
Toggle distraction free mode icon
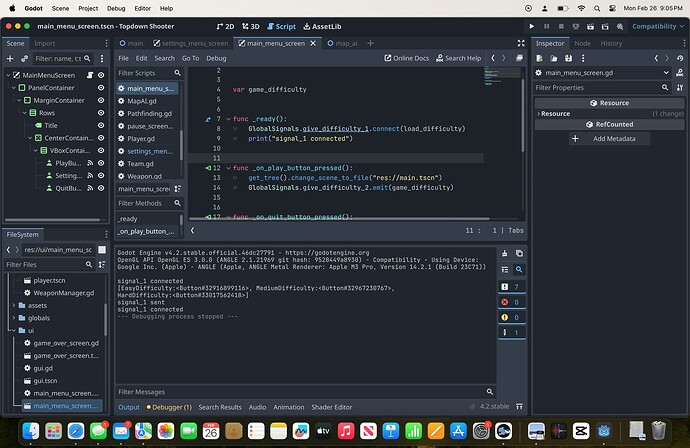521,43
